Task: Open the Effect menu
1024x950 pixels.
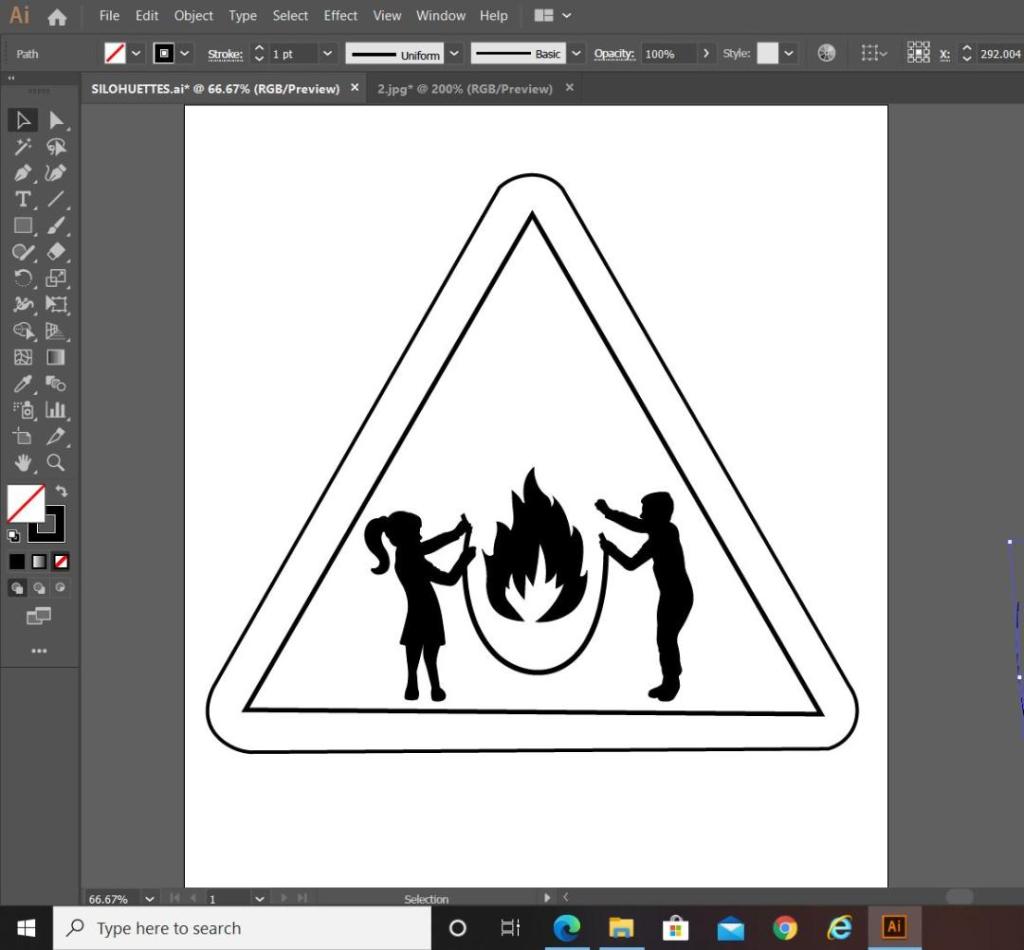Action: coord(340,15)
